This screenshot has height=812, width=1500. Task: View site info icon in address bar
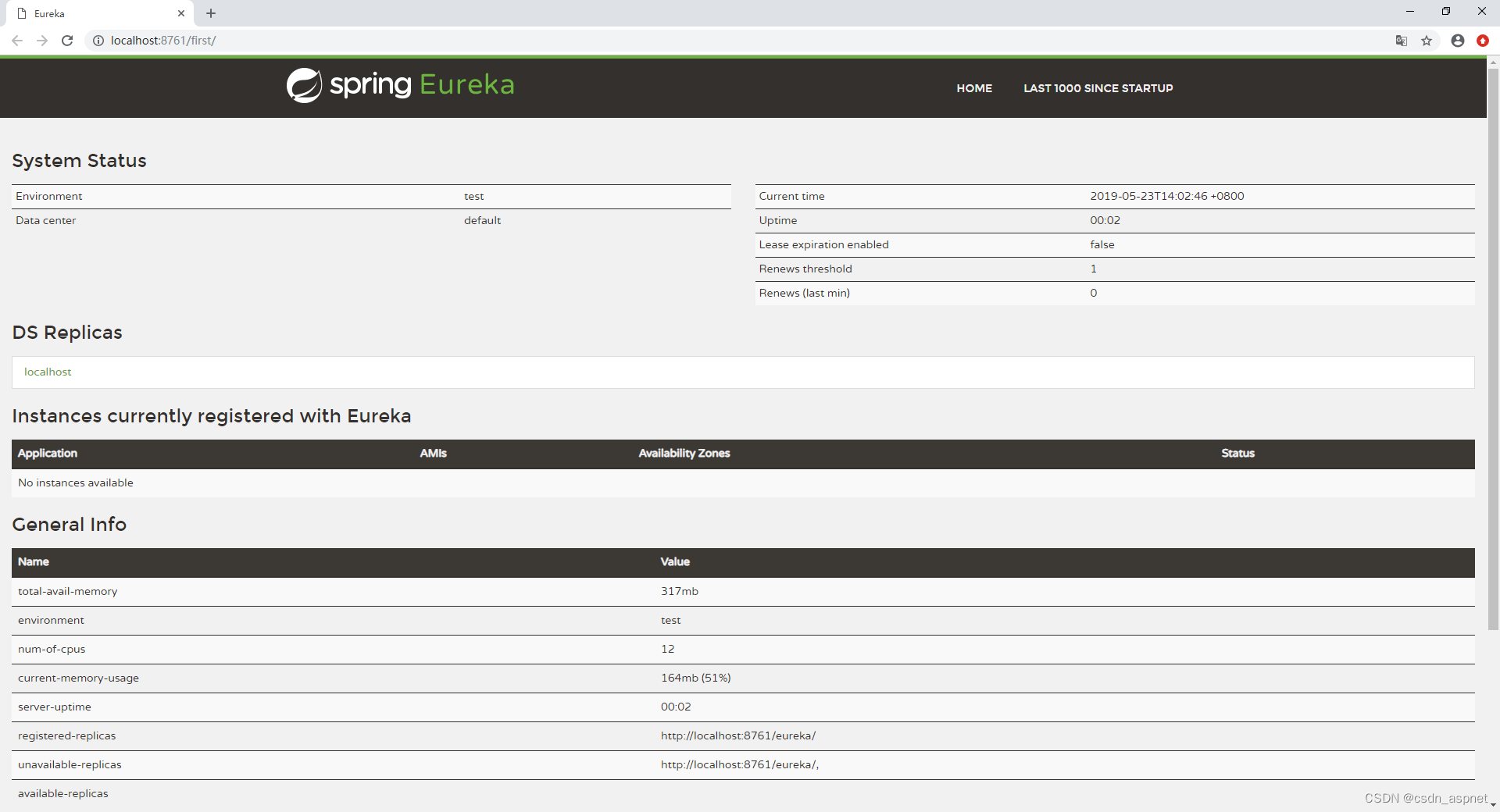(x=98, y=41)
